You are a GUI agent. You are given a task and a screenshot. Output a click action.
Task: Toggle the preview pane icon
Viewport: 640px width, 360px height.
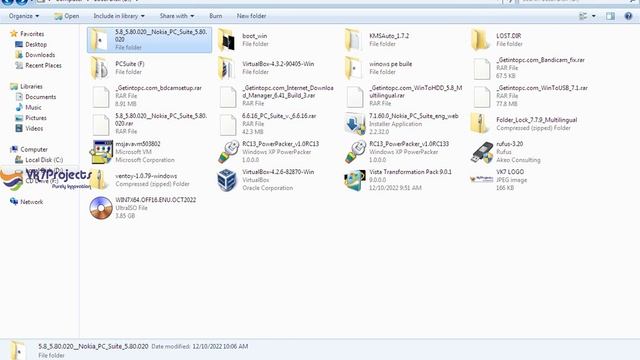point(610,16)
